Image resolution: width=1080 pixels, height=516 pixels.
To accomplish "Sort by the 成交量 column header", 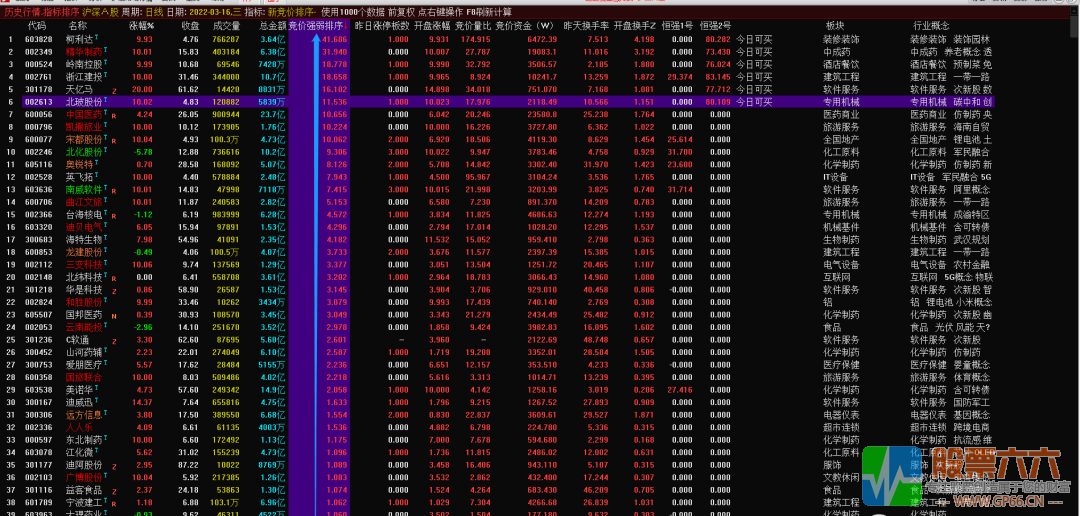I will pos(226,25).
